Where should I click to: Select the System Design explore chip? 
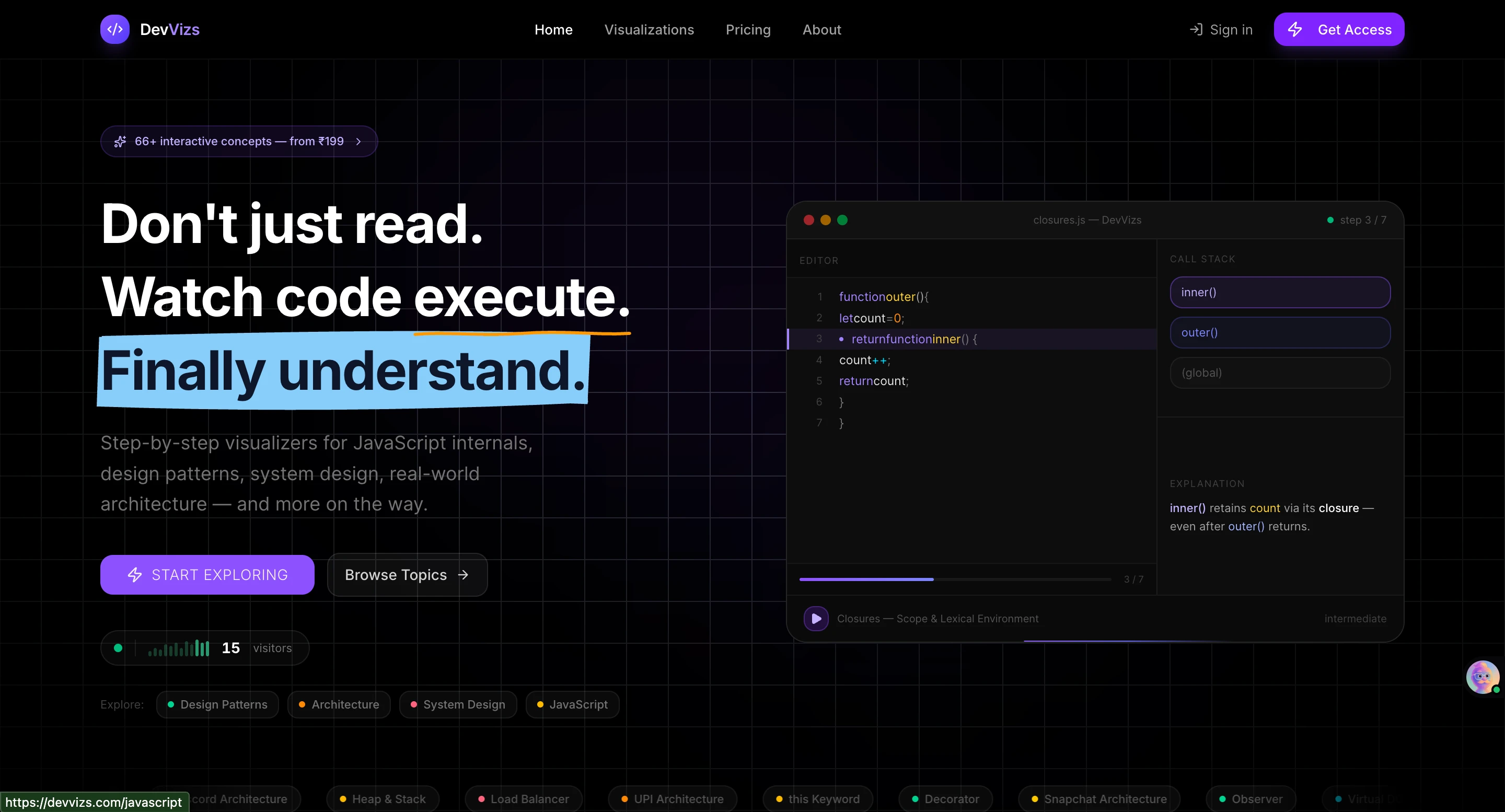(x=458, y=704)
